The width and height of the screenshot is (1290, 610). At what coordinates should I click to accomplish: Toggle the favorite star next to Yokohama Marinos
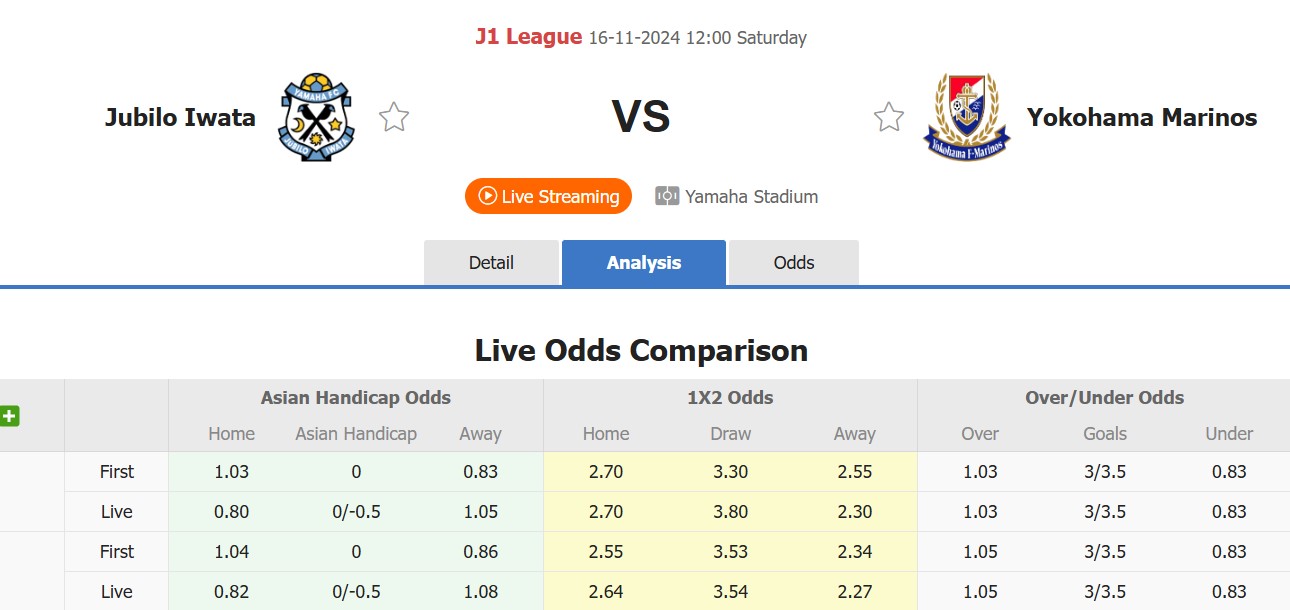pos(888,116)
